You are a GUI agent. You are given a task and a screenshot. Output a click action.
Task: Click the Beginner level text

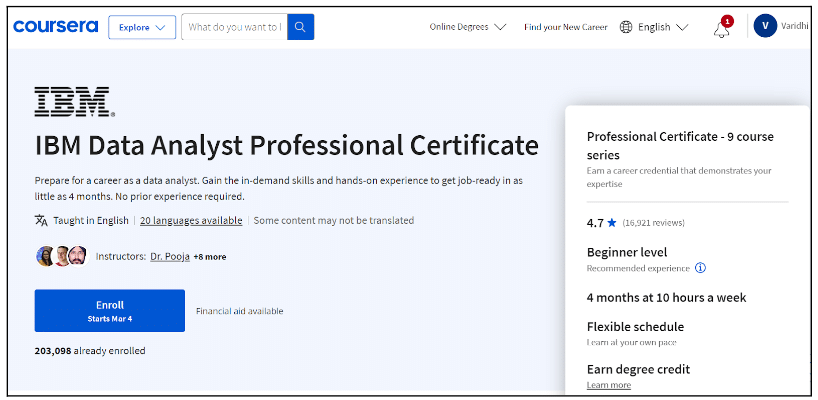(x=627, y=252)
